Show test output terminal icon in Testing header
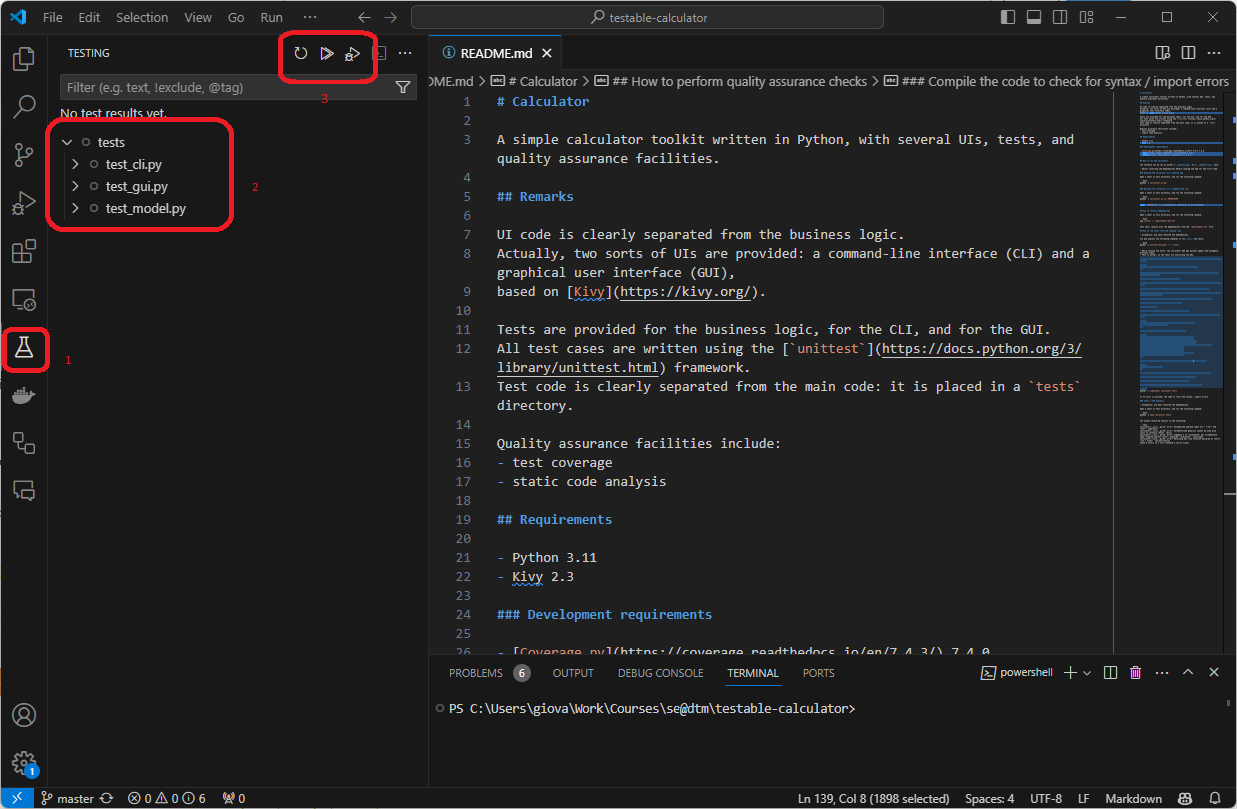 click(x=380, y=53)
